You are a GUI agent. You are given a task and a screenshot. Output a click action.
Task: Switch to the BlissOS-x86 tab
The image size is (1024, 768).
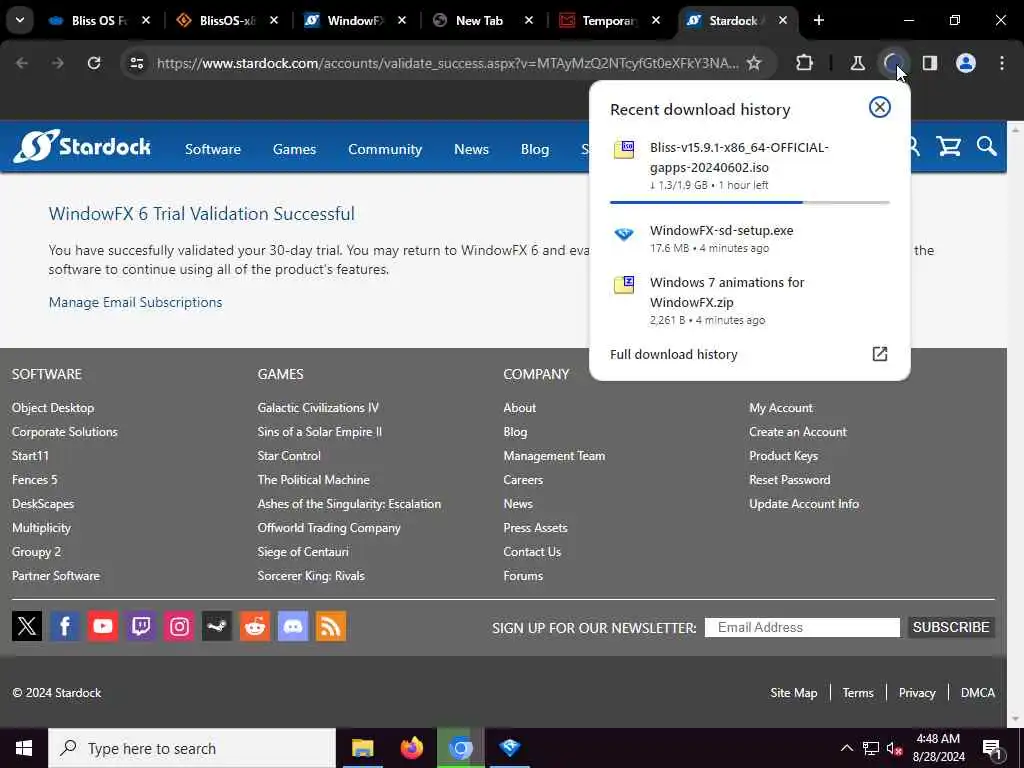click(227, 20)
